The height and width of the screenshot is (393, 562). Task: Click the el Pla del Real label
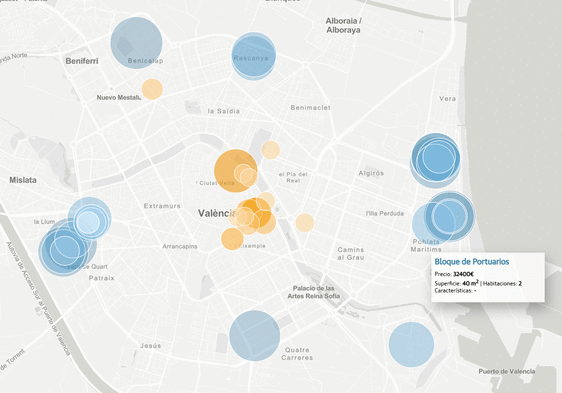click(293, 177)
